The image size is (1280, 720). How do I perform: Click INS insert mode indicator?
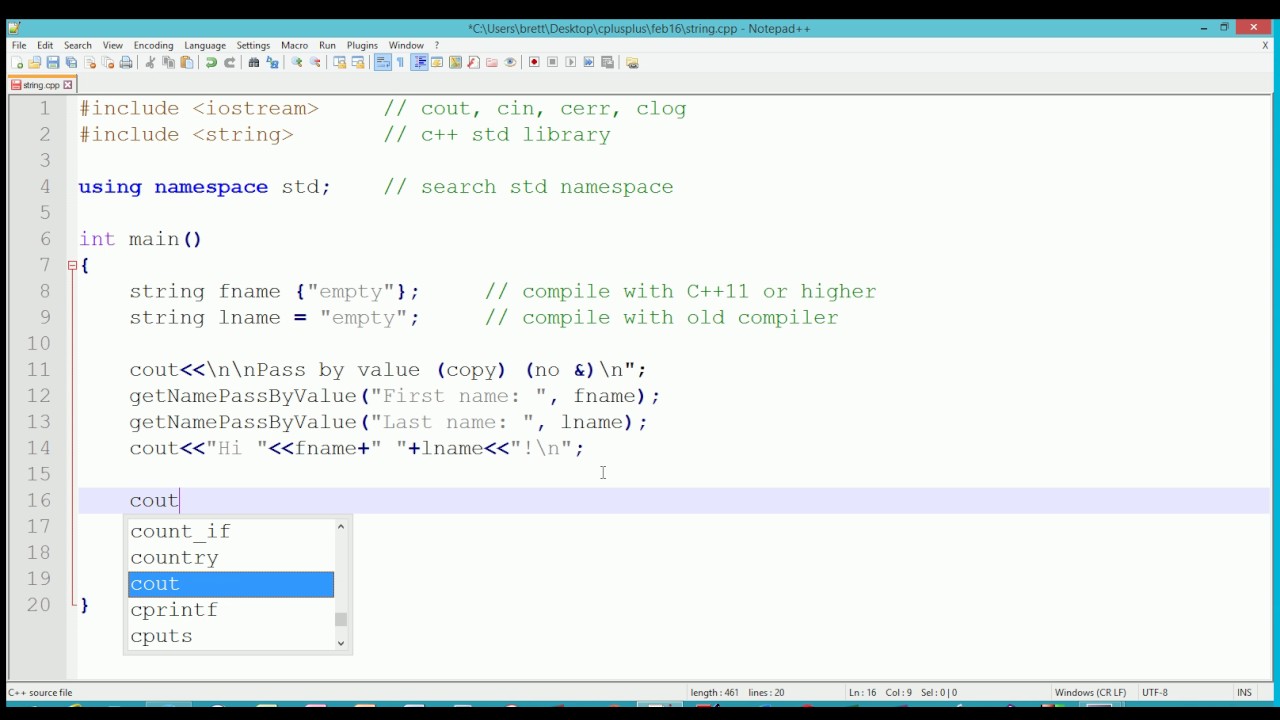click(x=1244, y=692)
